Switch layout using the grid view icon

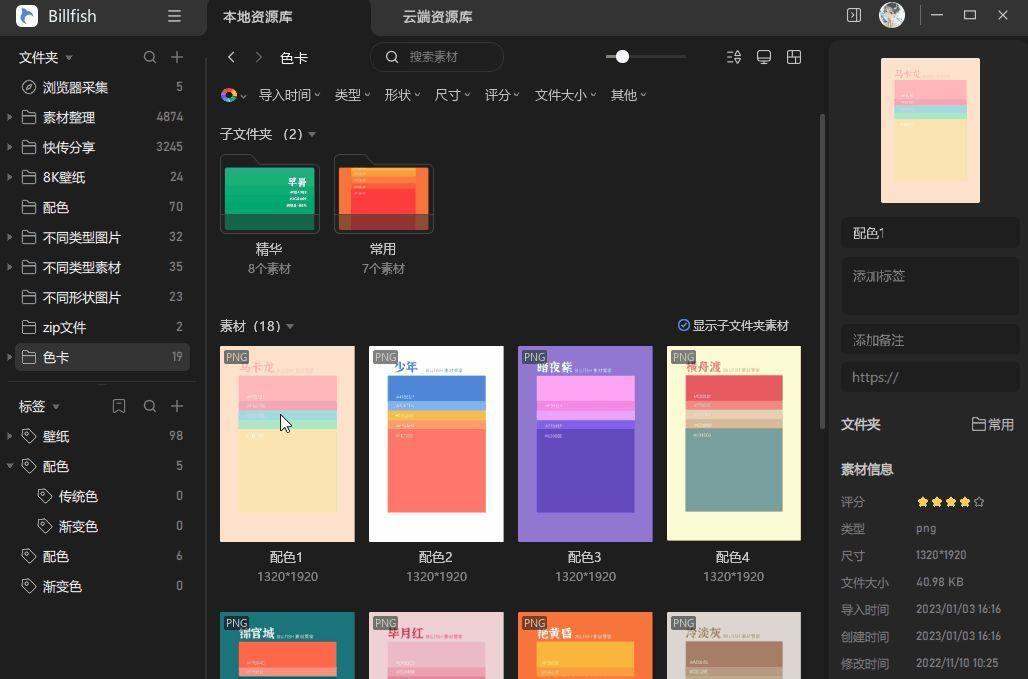pyautogui.click(x=794, y=57)
